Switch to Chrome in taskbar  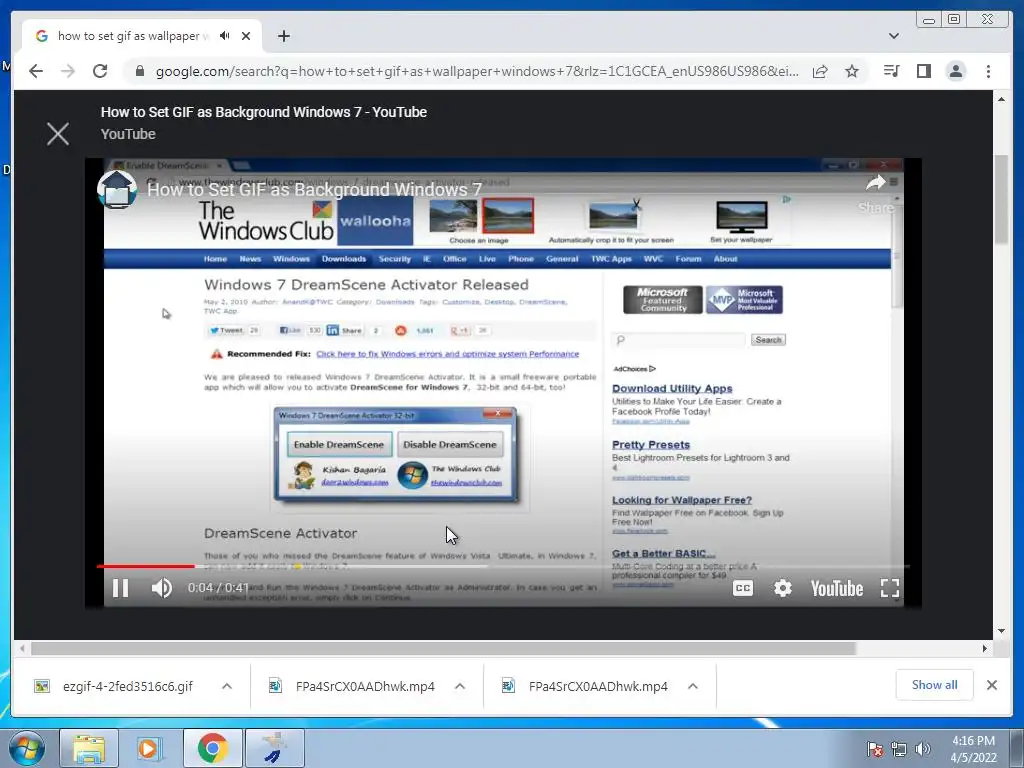point(212,748)
